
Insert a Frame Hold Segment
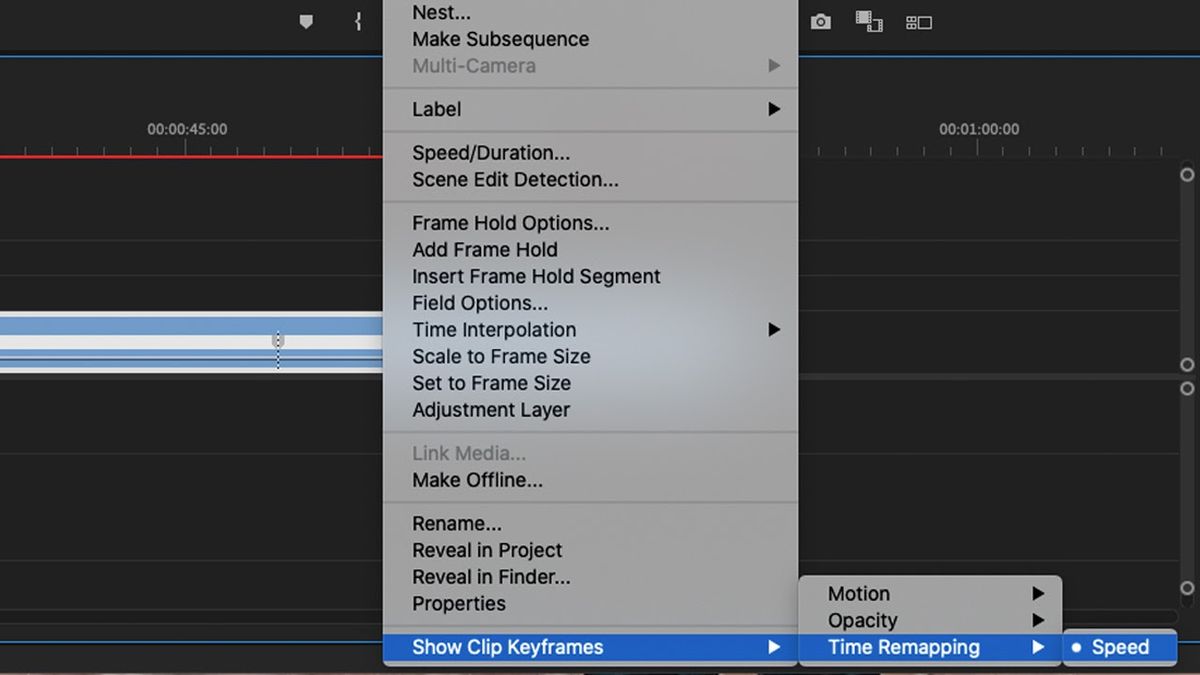(x=536, y=276)
